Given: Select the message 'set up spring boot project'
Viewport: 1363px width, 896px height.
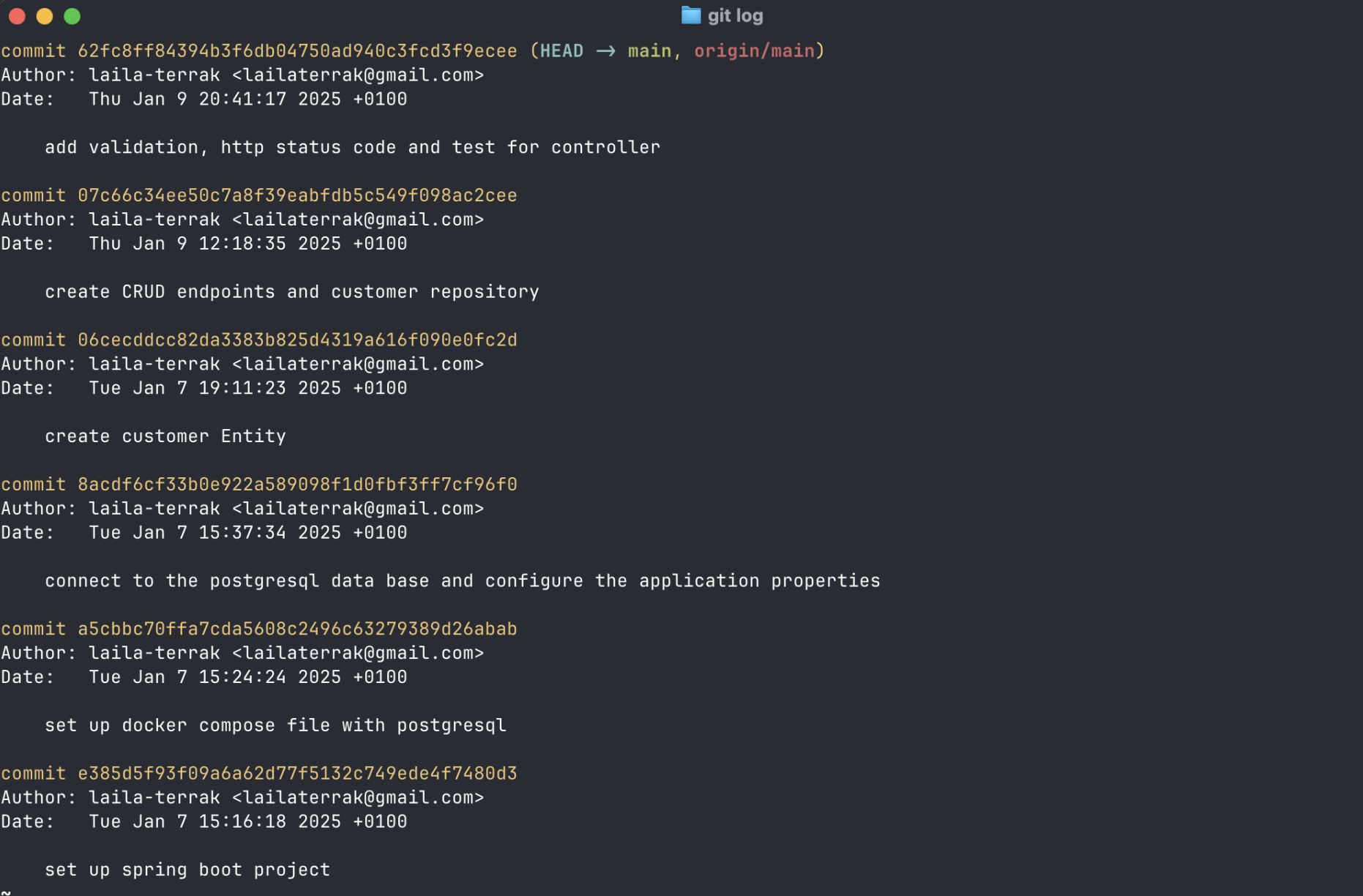Looking at the screenshot, I should (187, 870).
